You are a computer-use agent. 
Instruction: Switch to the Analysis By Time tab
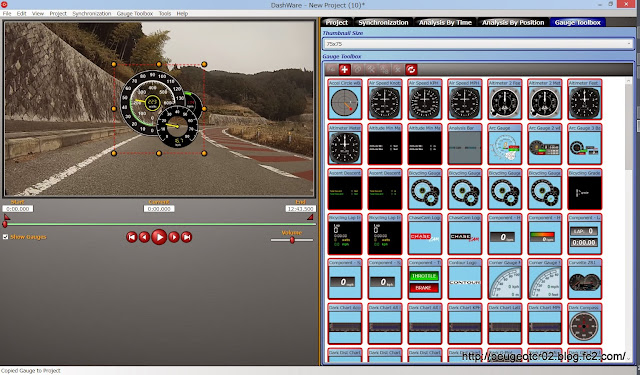click(445, 22)
